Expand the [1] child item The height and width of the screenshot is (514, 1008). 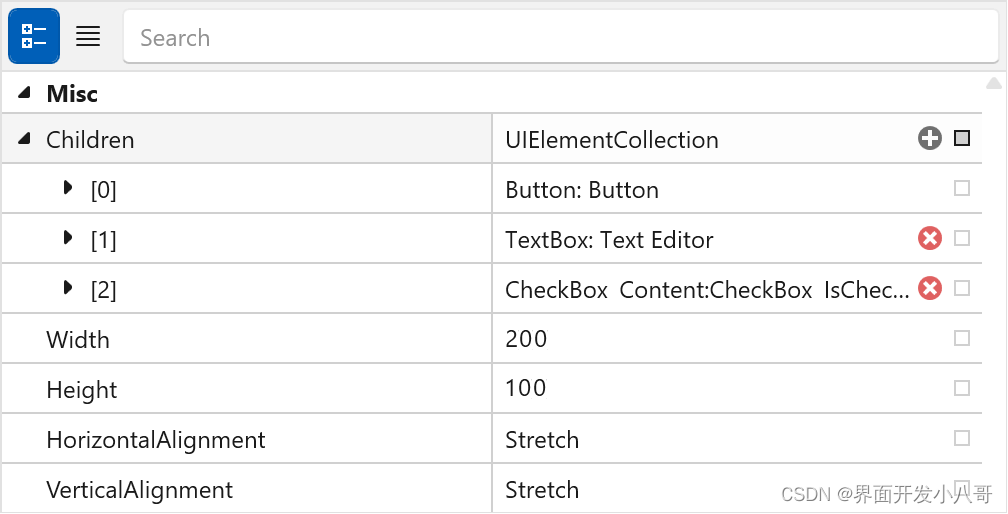click(x=68, y=238)
